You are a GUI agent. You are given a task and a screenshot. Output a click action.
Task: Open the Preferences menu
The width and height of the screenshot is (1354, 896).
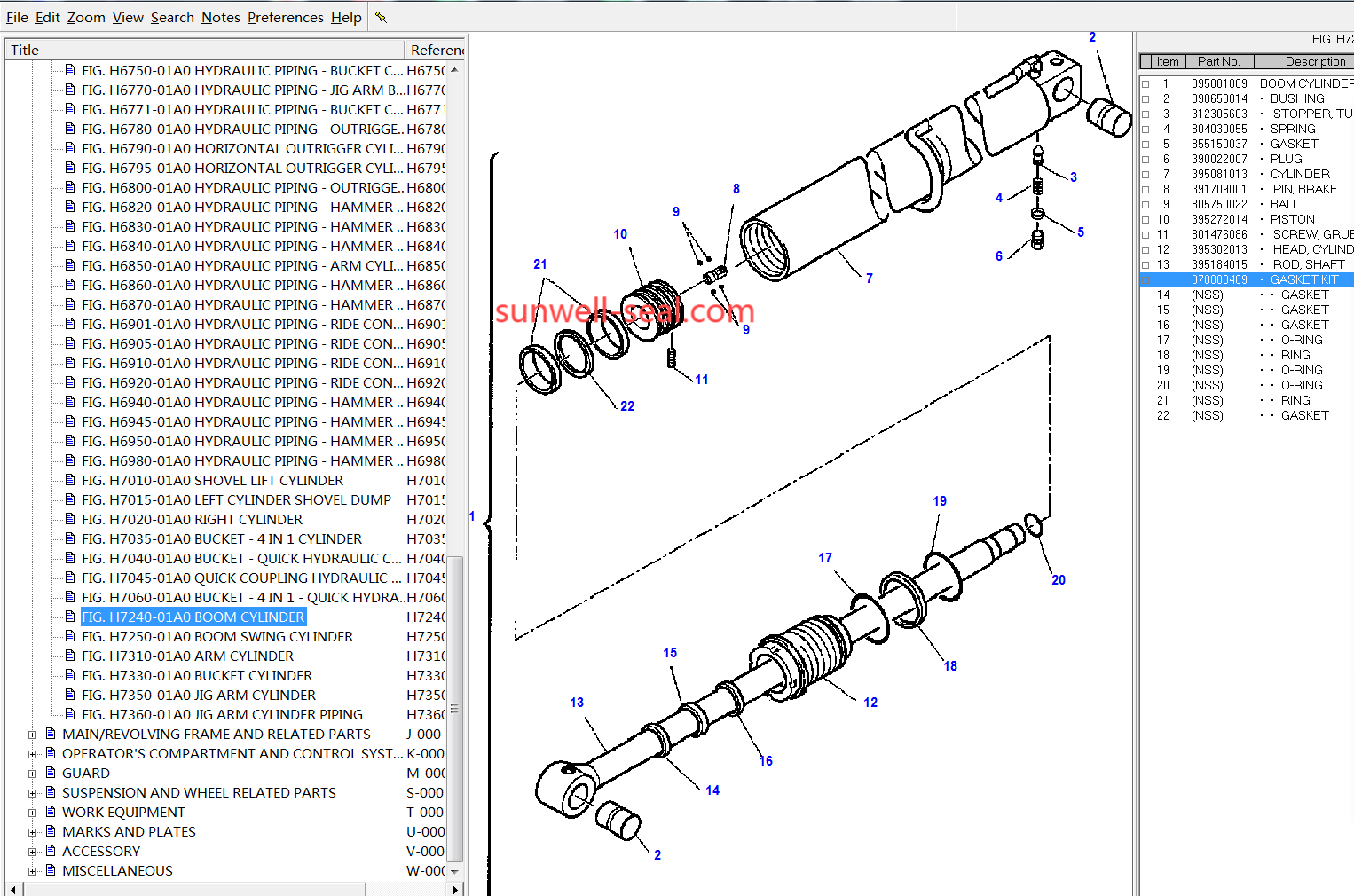tap(285, 17)
